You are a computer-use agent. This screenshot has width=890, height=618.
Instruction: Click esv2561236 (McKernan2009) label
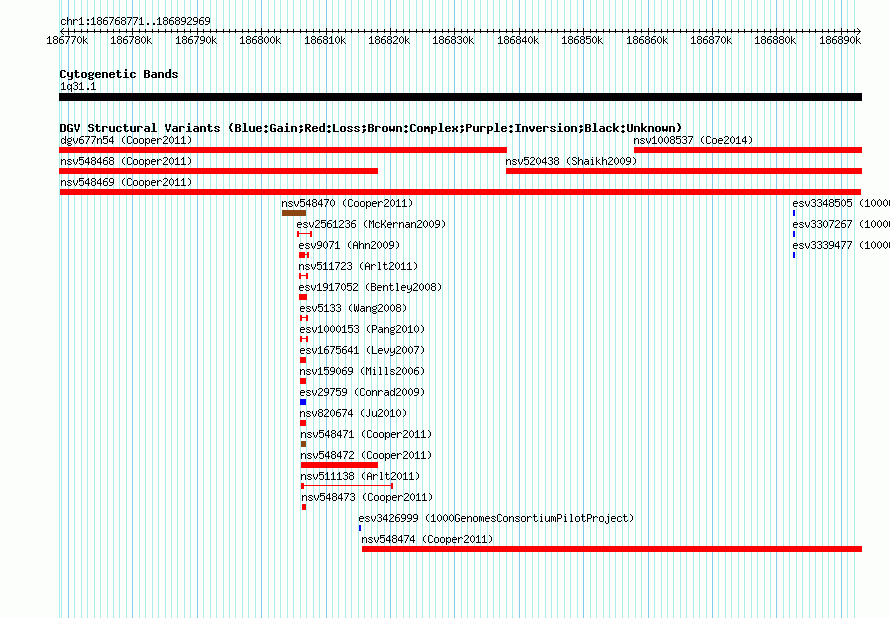pyautogui.click(x=371, y=224)
